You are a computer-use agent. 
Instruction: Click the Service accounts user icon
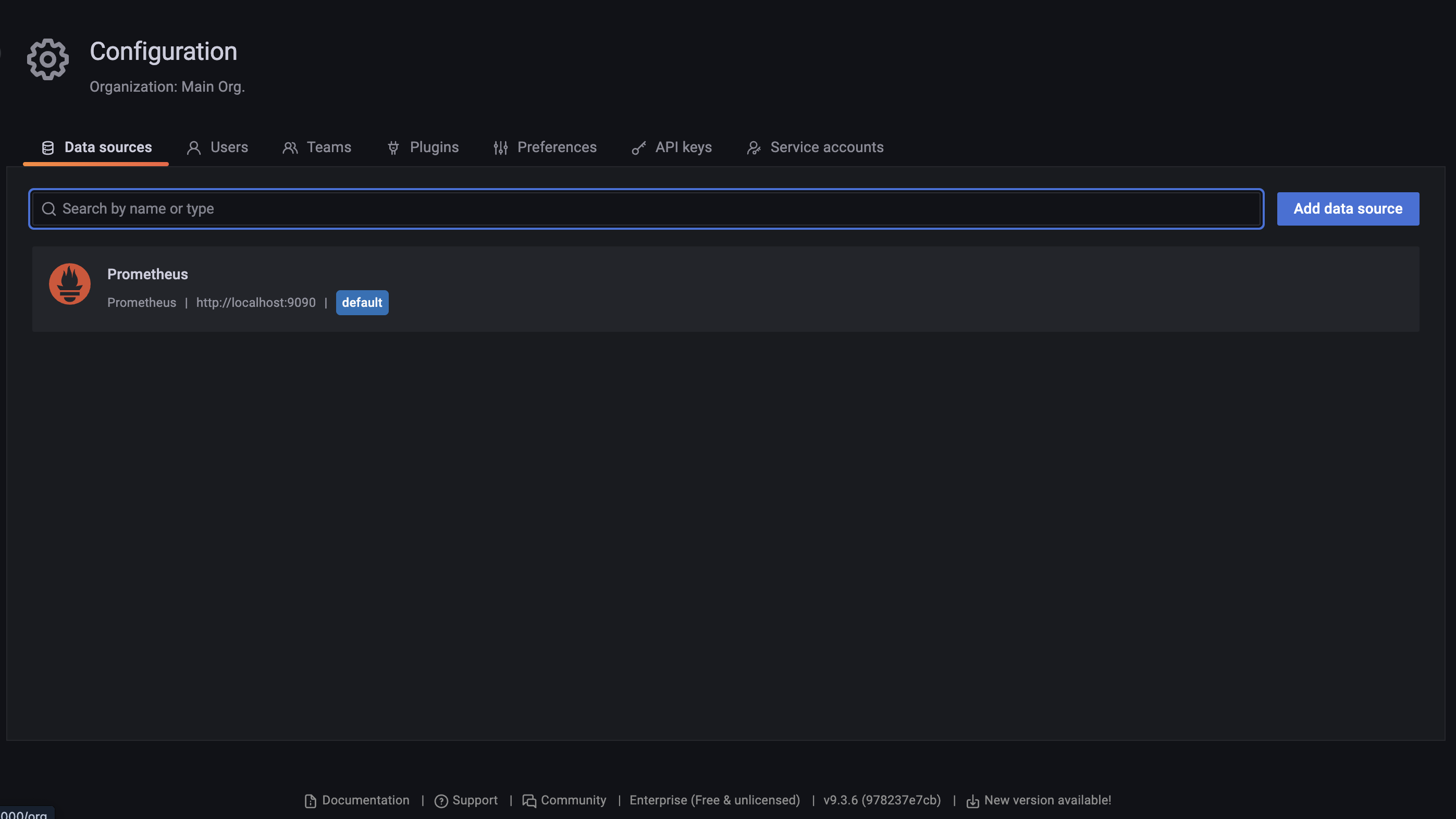754,148
